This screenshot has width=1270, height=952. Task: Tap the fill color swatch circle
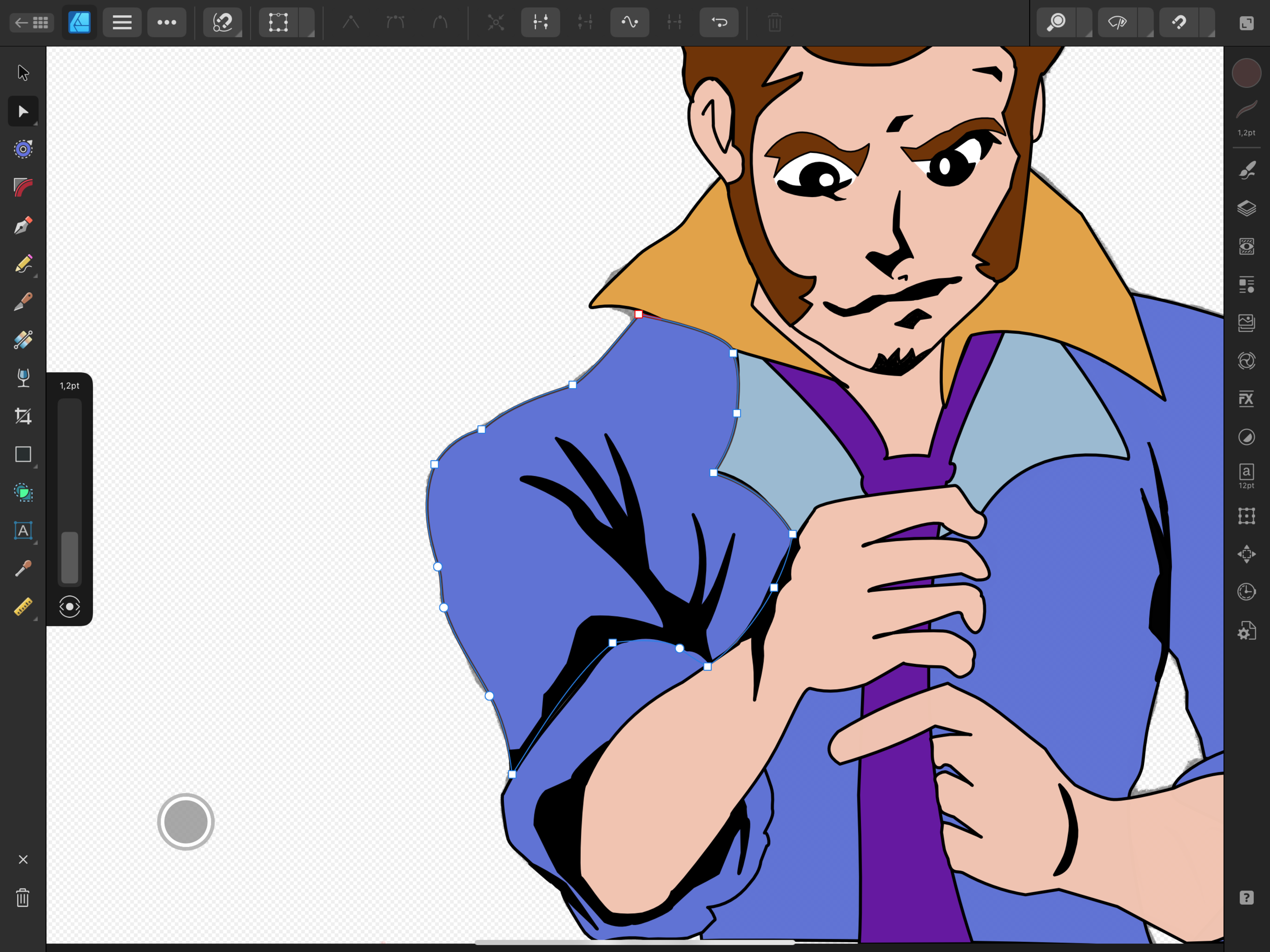1247,73
